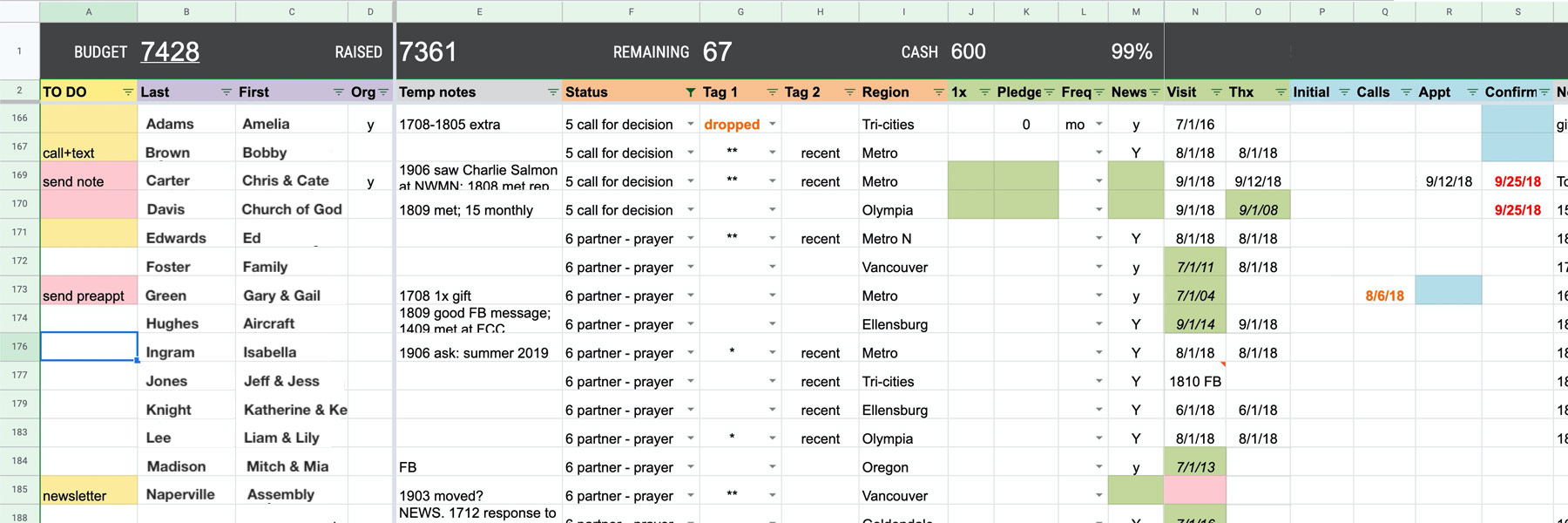
Task: Click the Temp notes filter icon
Action: pos(552,92)
